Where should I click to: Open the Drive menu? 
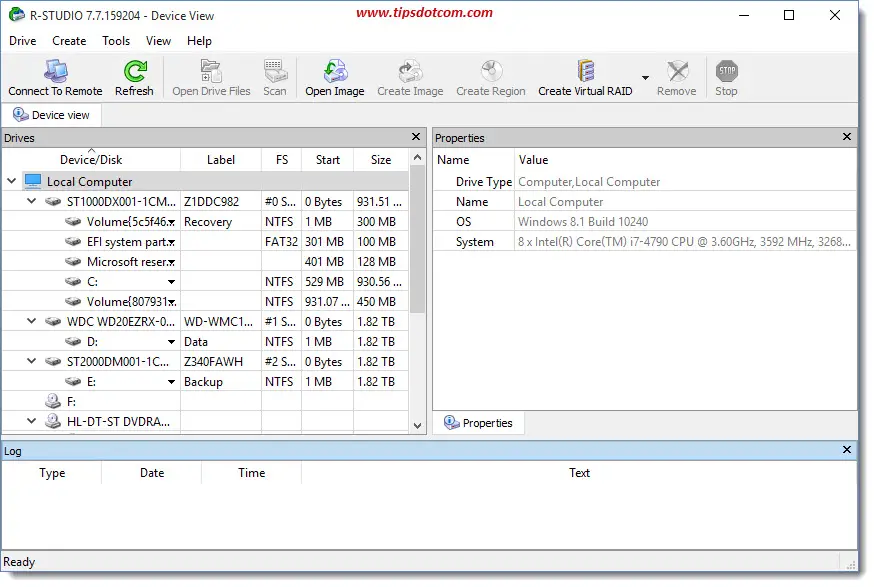coord(23,41)
